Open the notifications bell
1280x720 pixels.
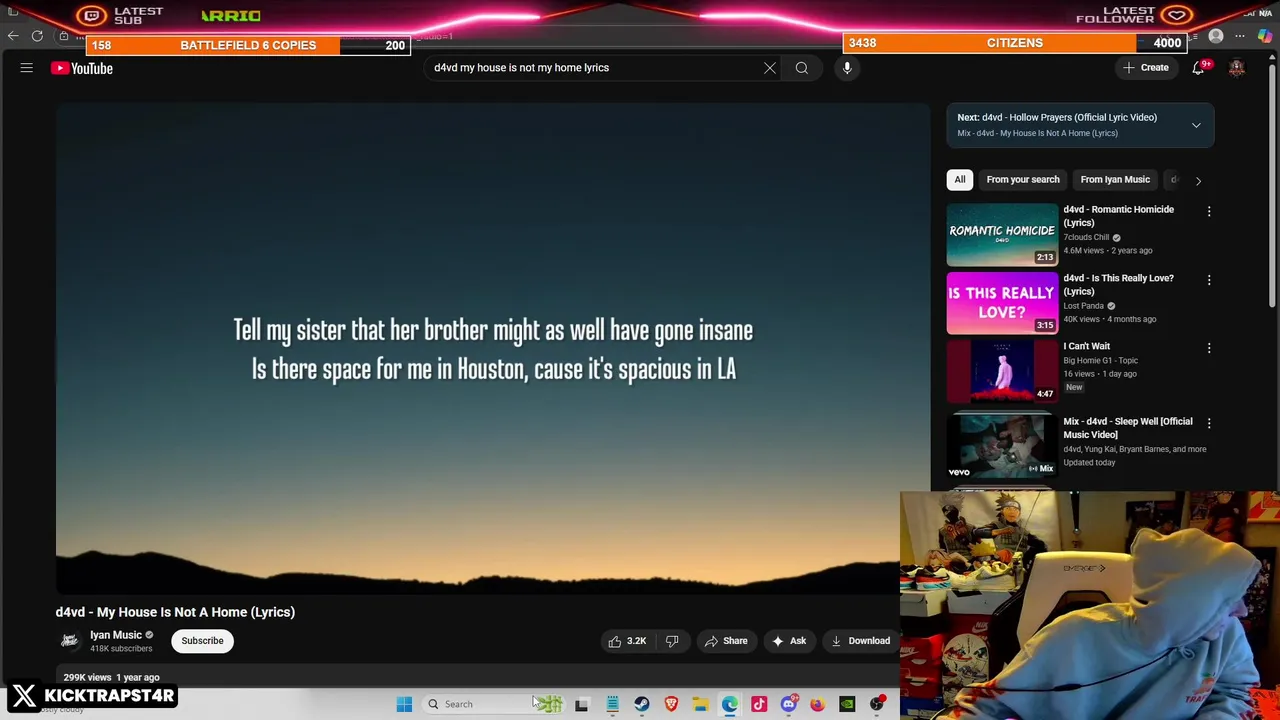1198,68
